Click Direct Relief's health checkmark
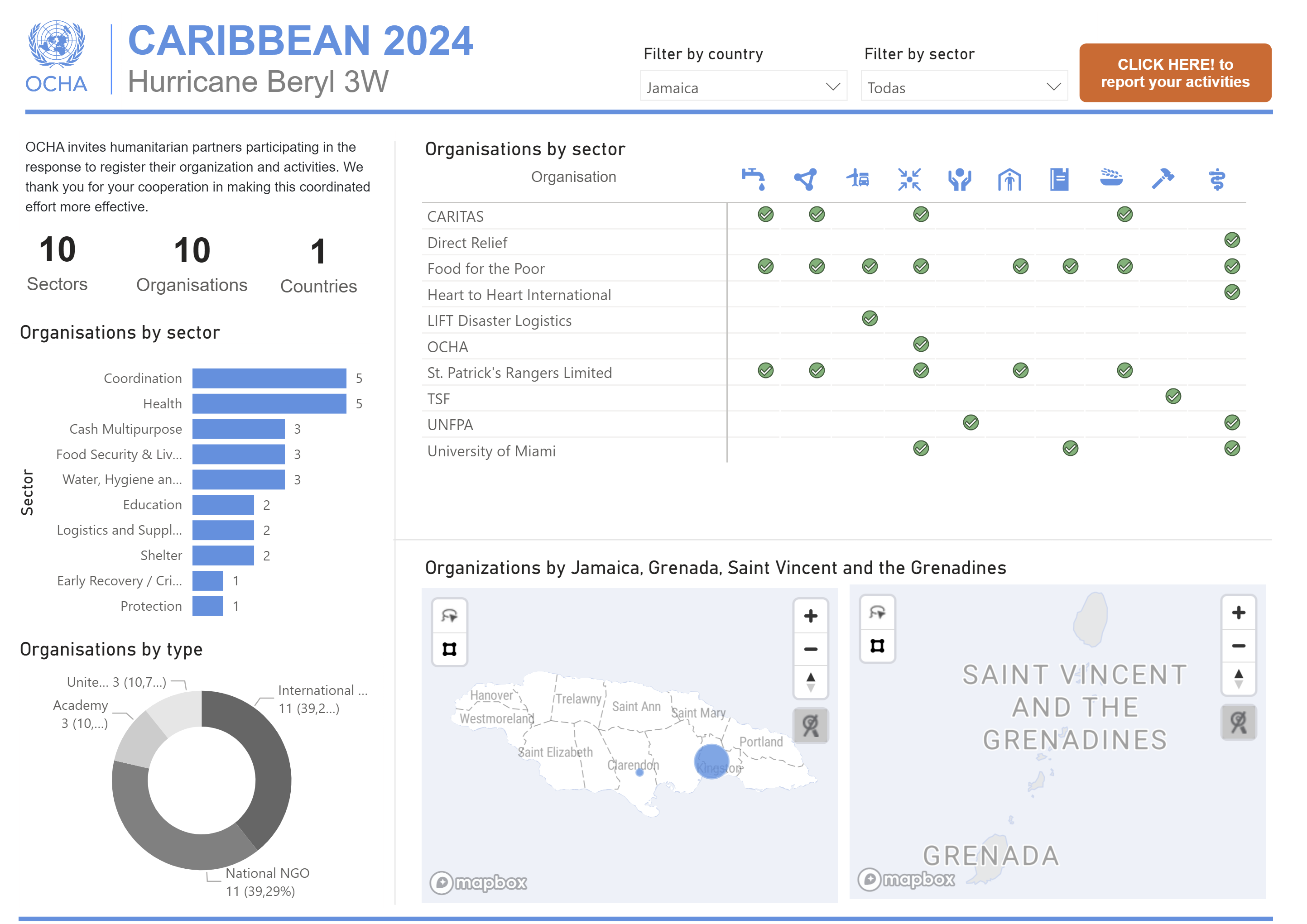This screenshot has width=1307, height=924. click(1232, 240)
